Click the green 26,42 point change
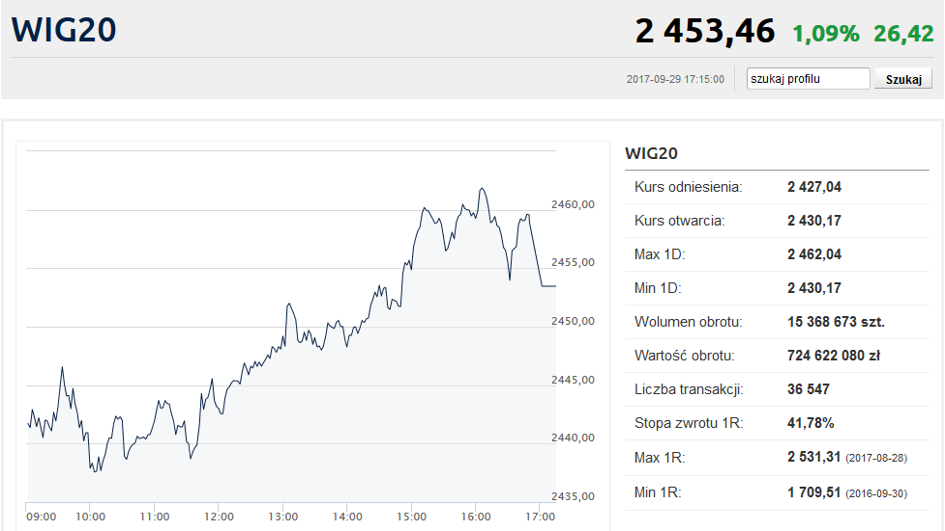 pos(903,33)
